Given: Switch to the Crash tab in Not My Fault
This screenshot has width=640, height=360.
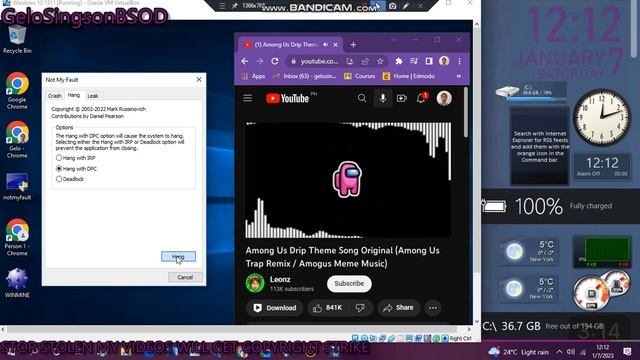Looking at the screenshot, I should (x=55, y=96).
